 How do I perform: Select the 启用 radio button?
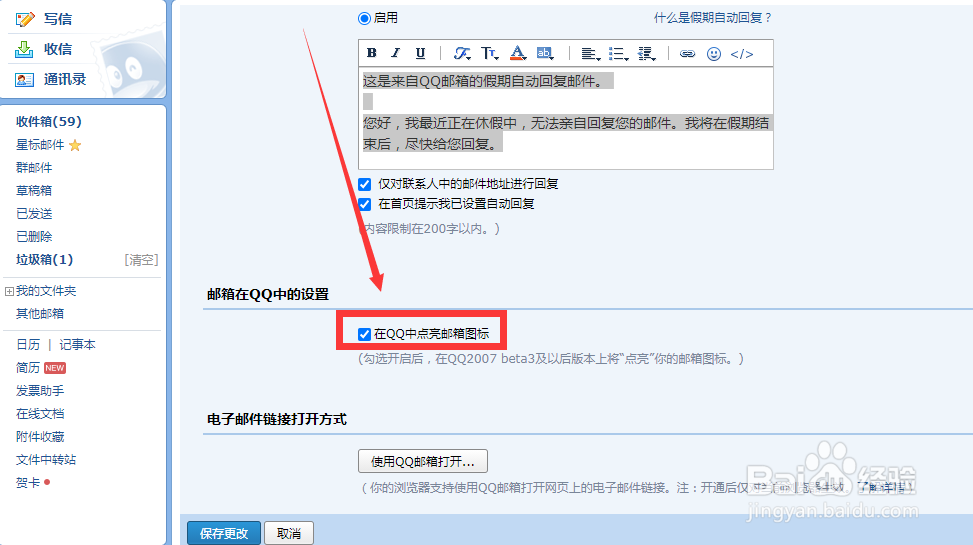pyautogui.click(x=364, y=19)
